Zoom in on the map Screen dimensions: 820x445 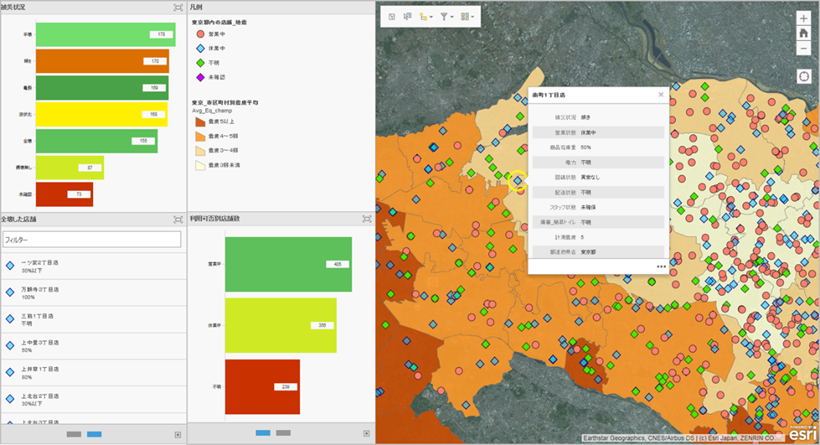(x=804, y=18)
